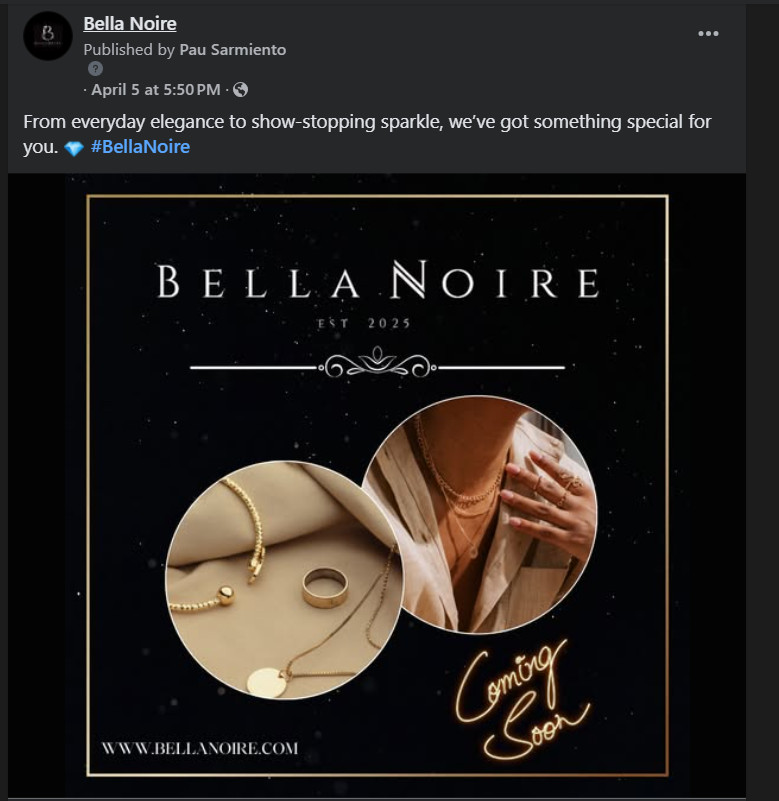
Task: Open the three-dot post options menu
Action: [708, 33]
